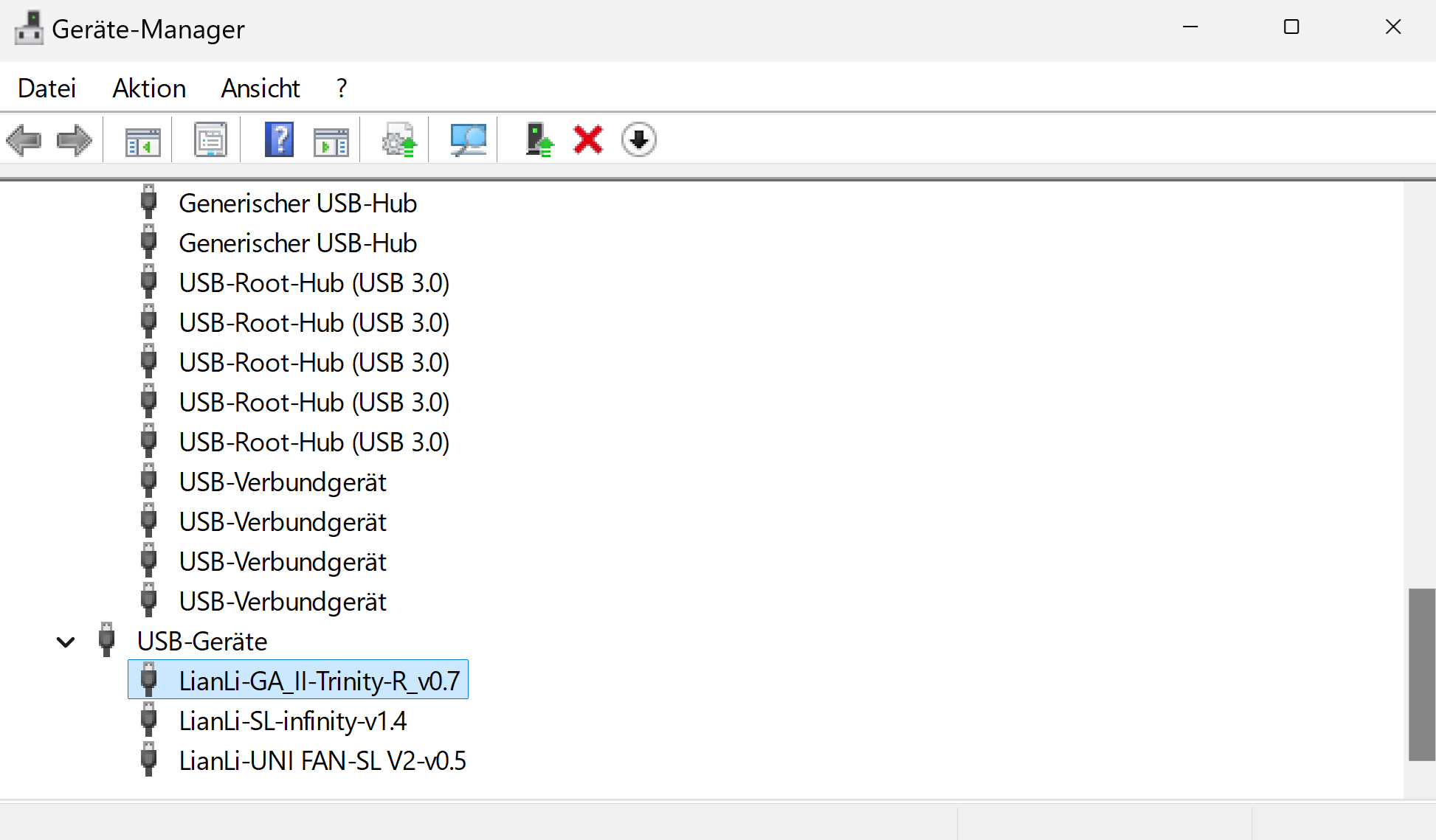This screenshot has width=1436, height=840.
Task: Toggle the console tree pane icon
Action: tap(142, 140)
